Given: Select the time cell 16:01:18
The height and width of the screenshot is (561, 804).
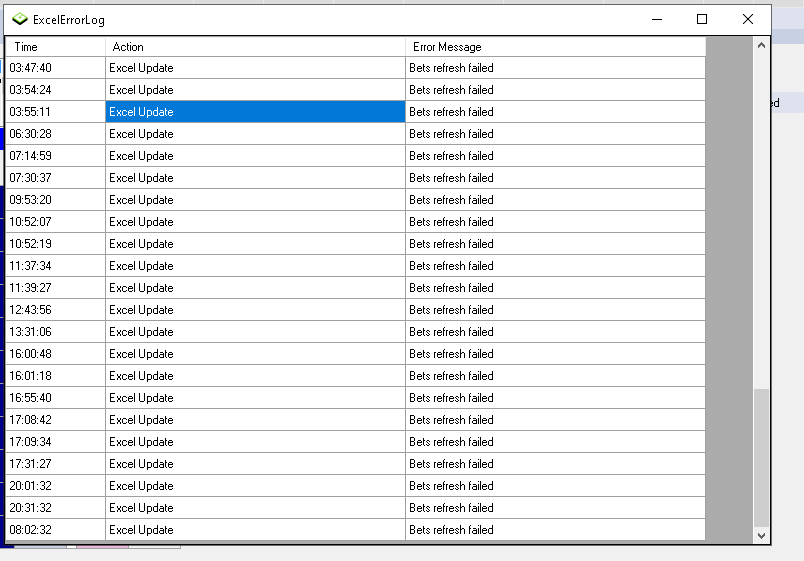Looking at the screenshot, I should 55,376.
